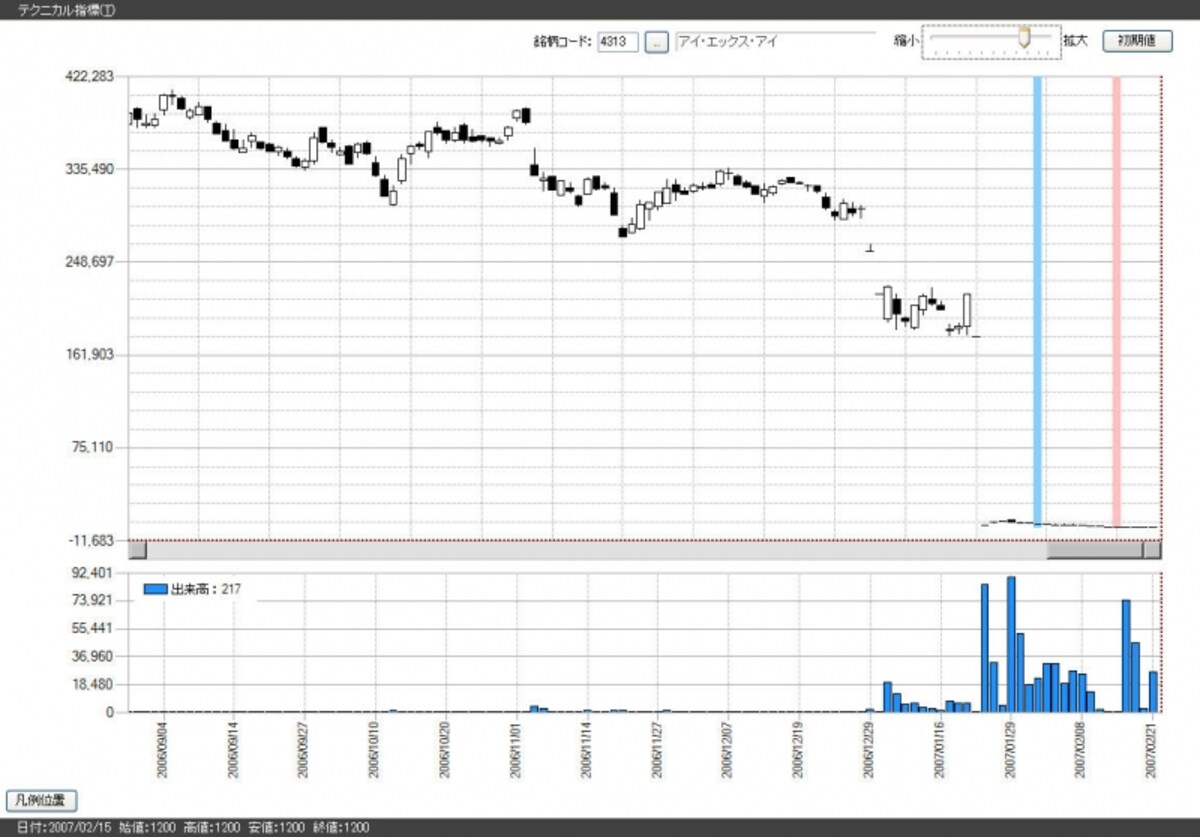The height and width of the screenshot is (837, 1200).
Task: Click the date label 2006/10/10
Action: click(x=375, y=752)
